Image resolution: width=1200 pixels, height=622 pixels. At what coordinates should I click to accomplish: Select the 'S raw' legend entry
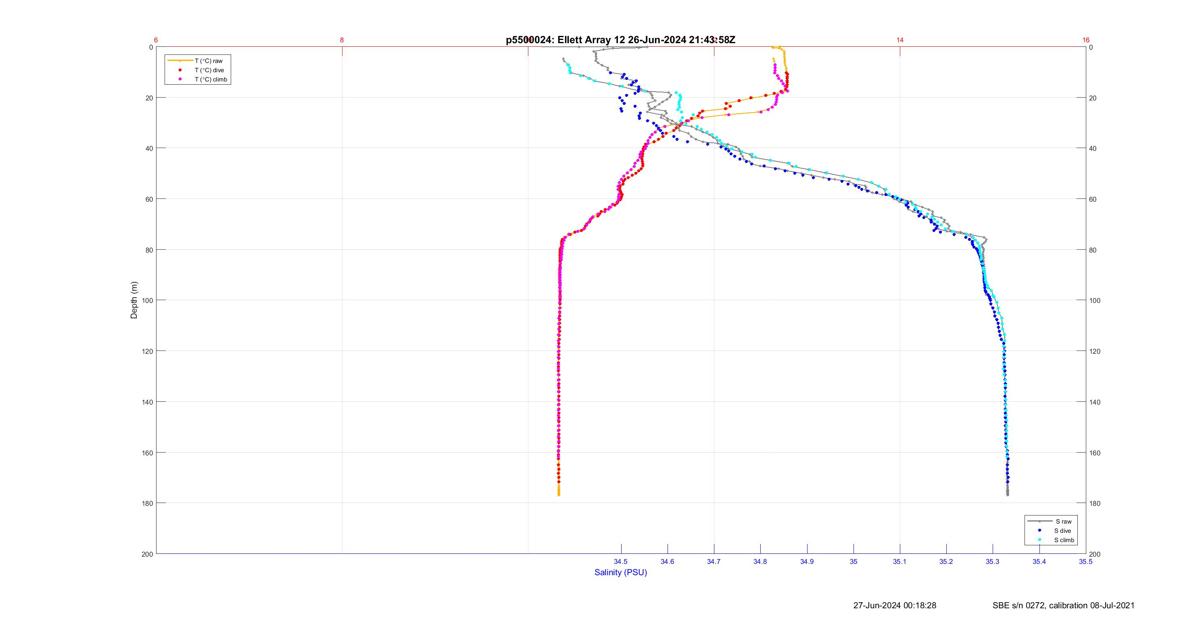pos(1063,522)
